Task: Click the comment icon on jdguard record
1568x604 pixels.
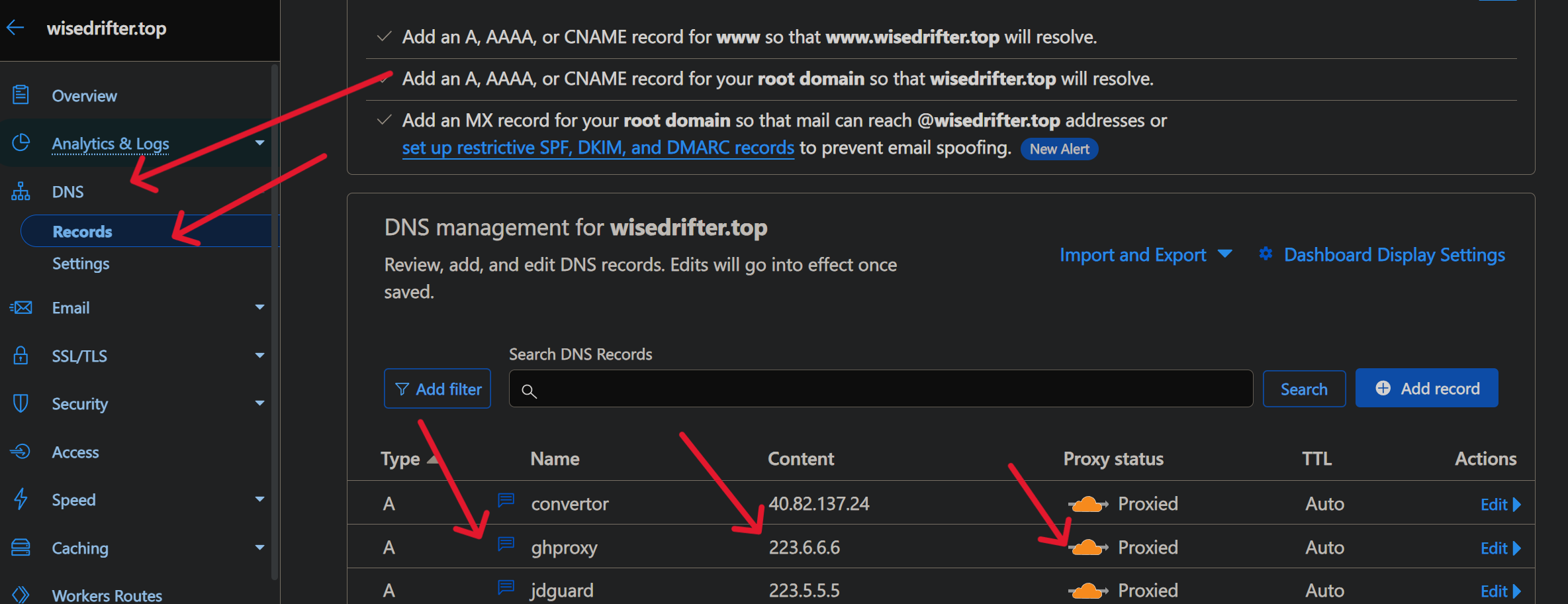Action: pos(506,587)
